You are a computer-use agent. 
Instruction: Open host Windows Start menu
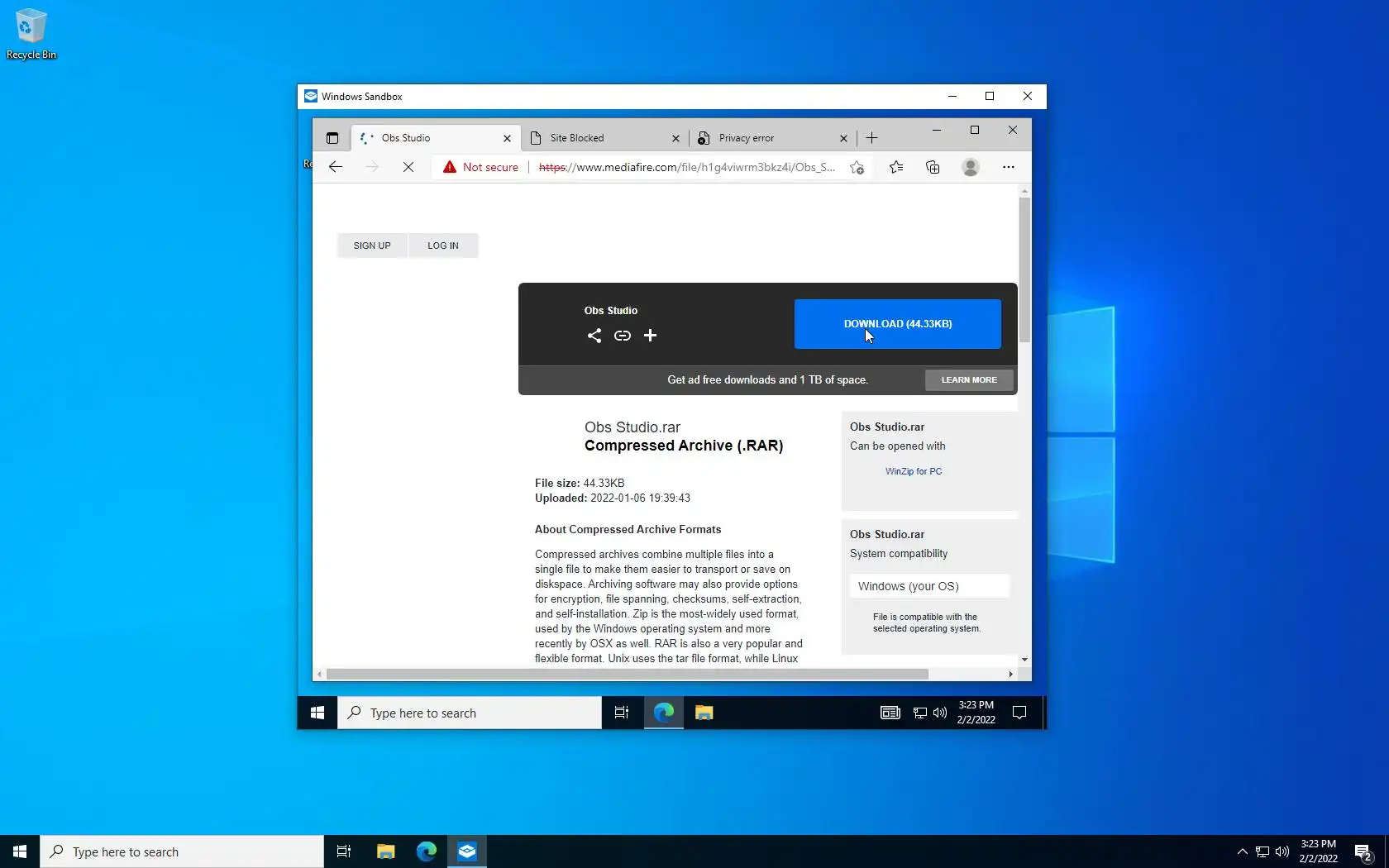tap(20, 851)
